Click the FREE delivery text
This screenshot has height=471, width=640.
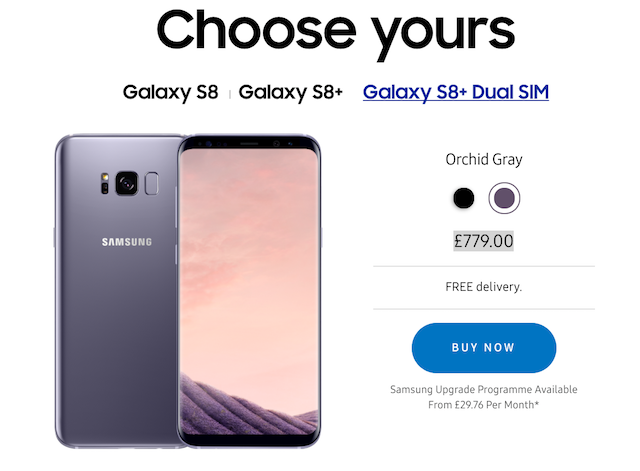484,287
